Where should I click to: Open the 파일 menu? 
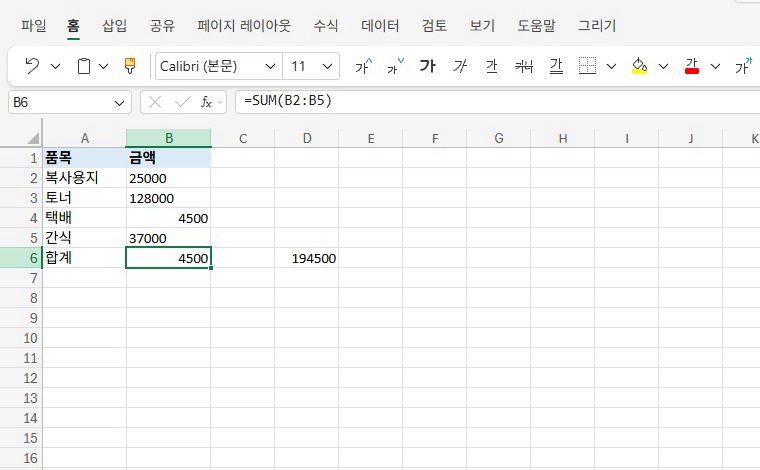pyautogui.click(x=33, y=25)
